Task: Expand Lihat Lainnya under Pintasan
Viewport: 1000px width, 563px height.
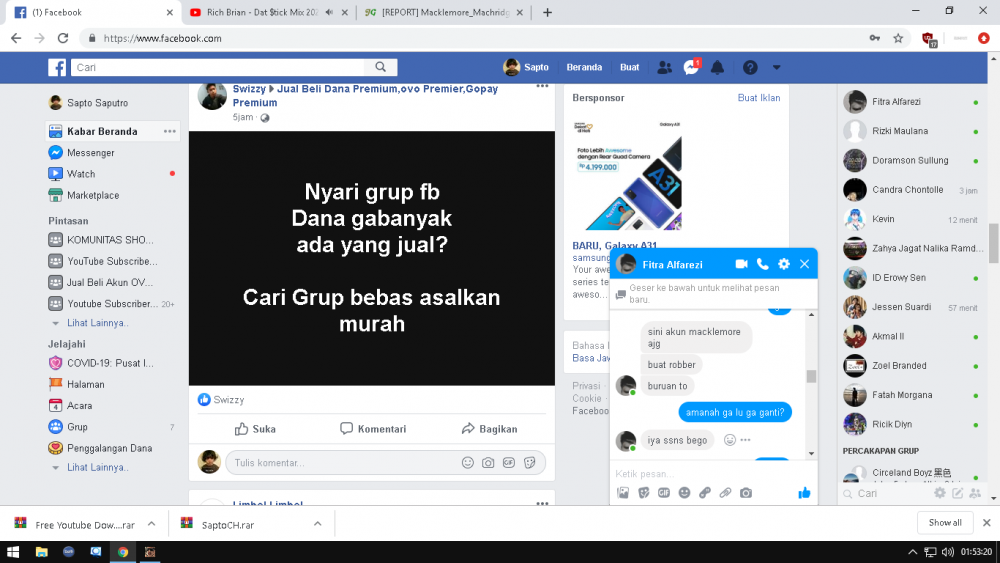Action: point(98,323)
